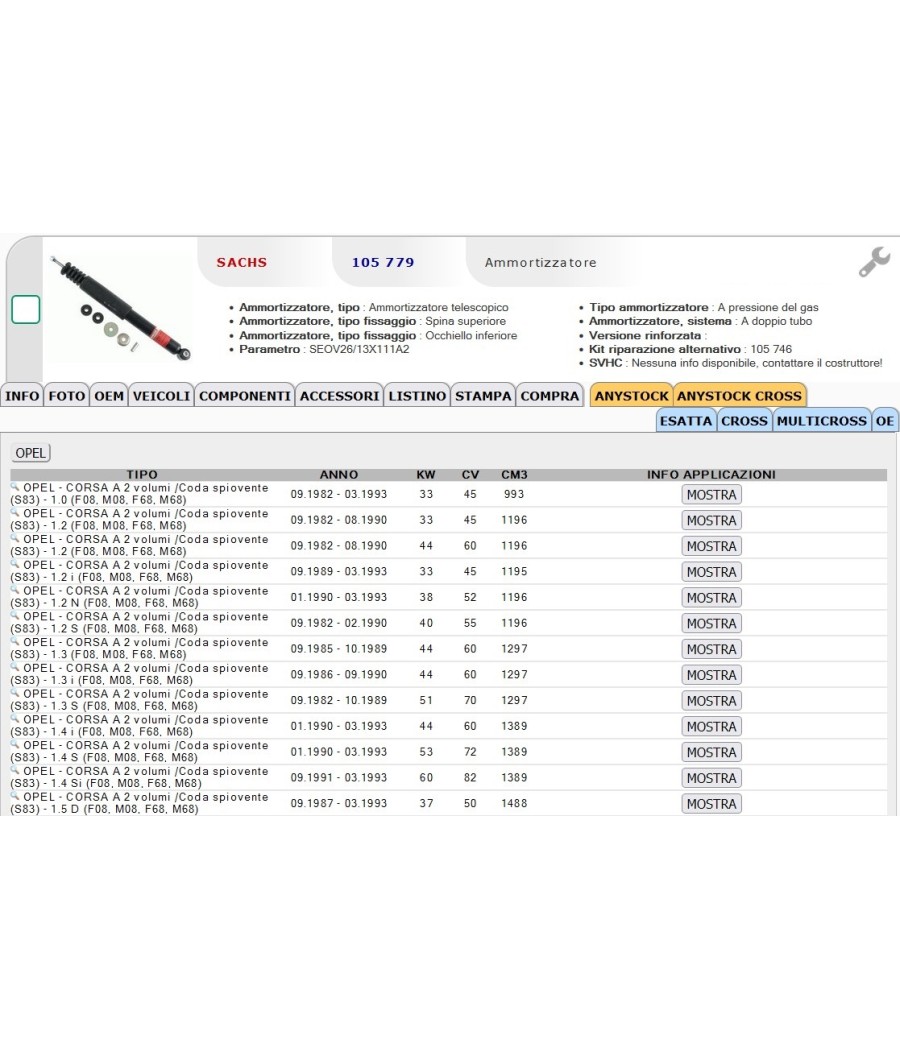Click the magnifier icon on Corsa 1.3 i row

pyautogui.click(x=15, y=668)
